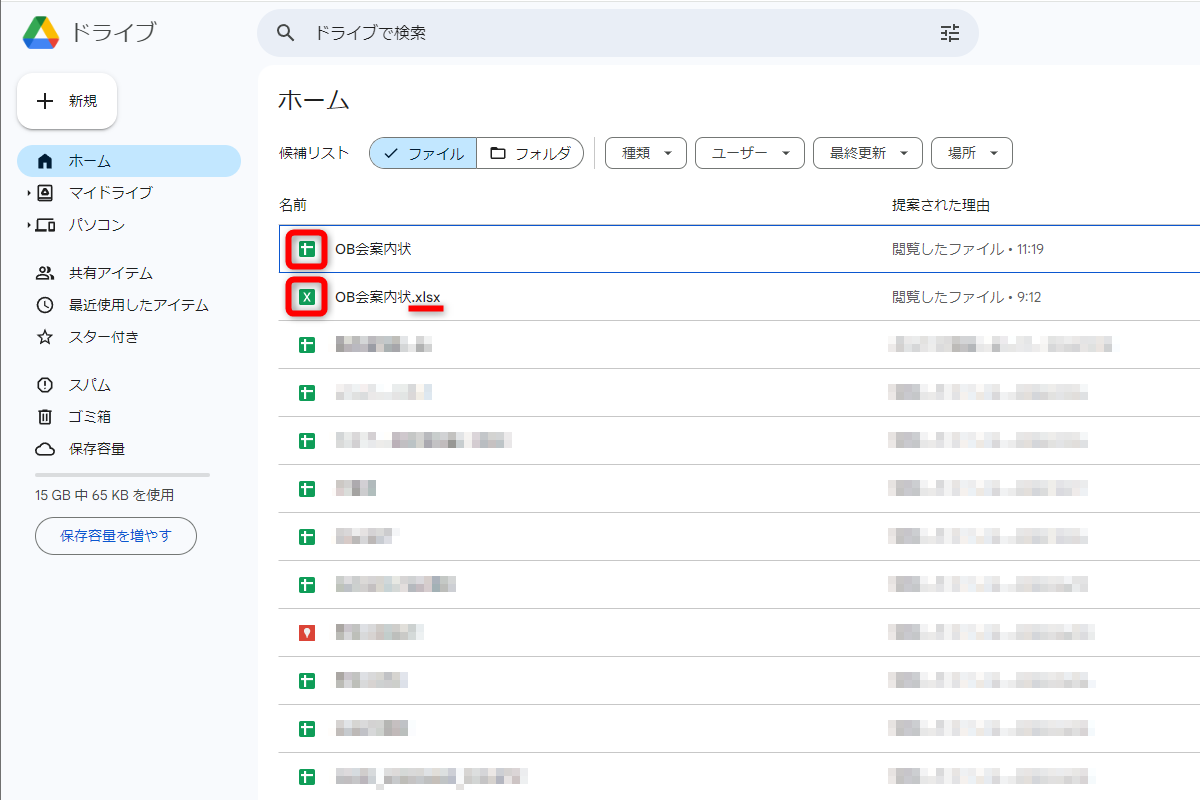Click the 新規 button

(66, 100)
